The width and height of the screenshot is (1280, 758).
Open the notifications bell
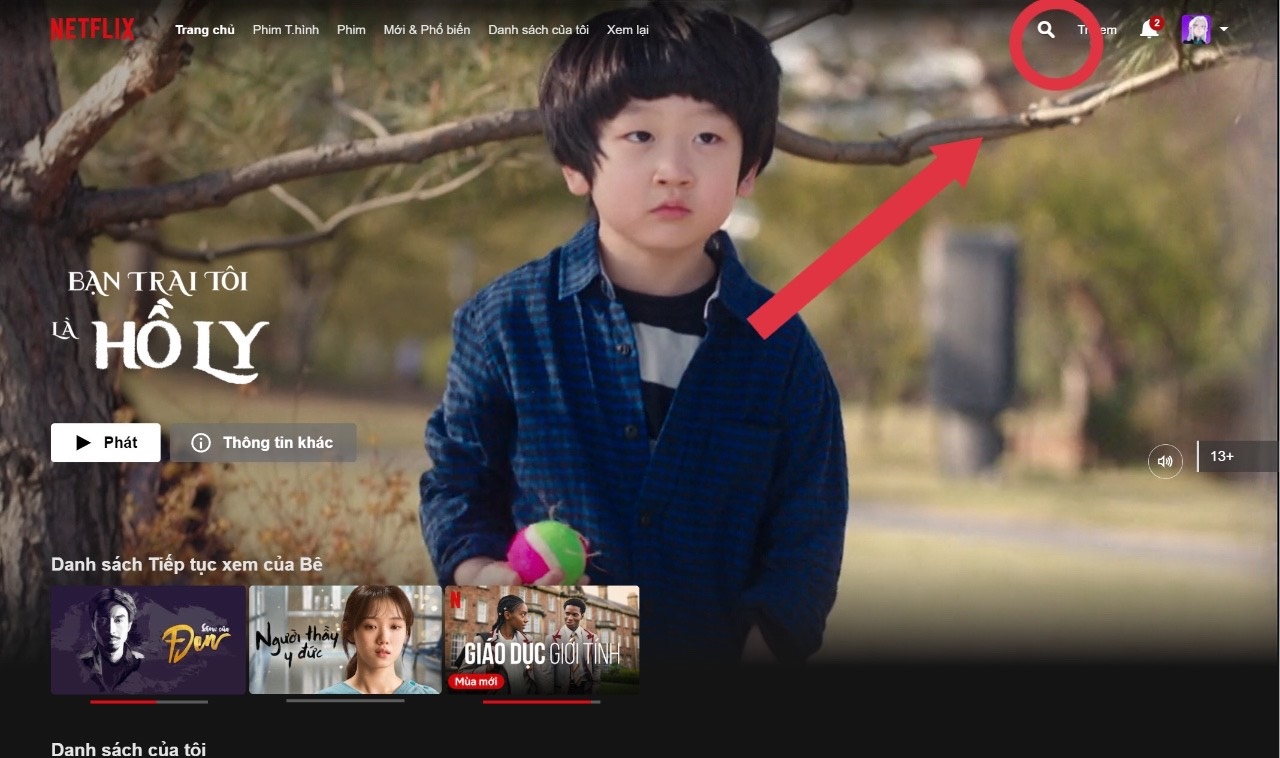pyautogui.click(x=1149, y=29)
